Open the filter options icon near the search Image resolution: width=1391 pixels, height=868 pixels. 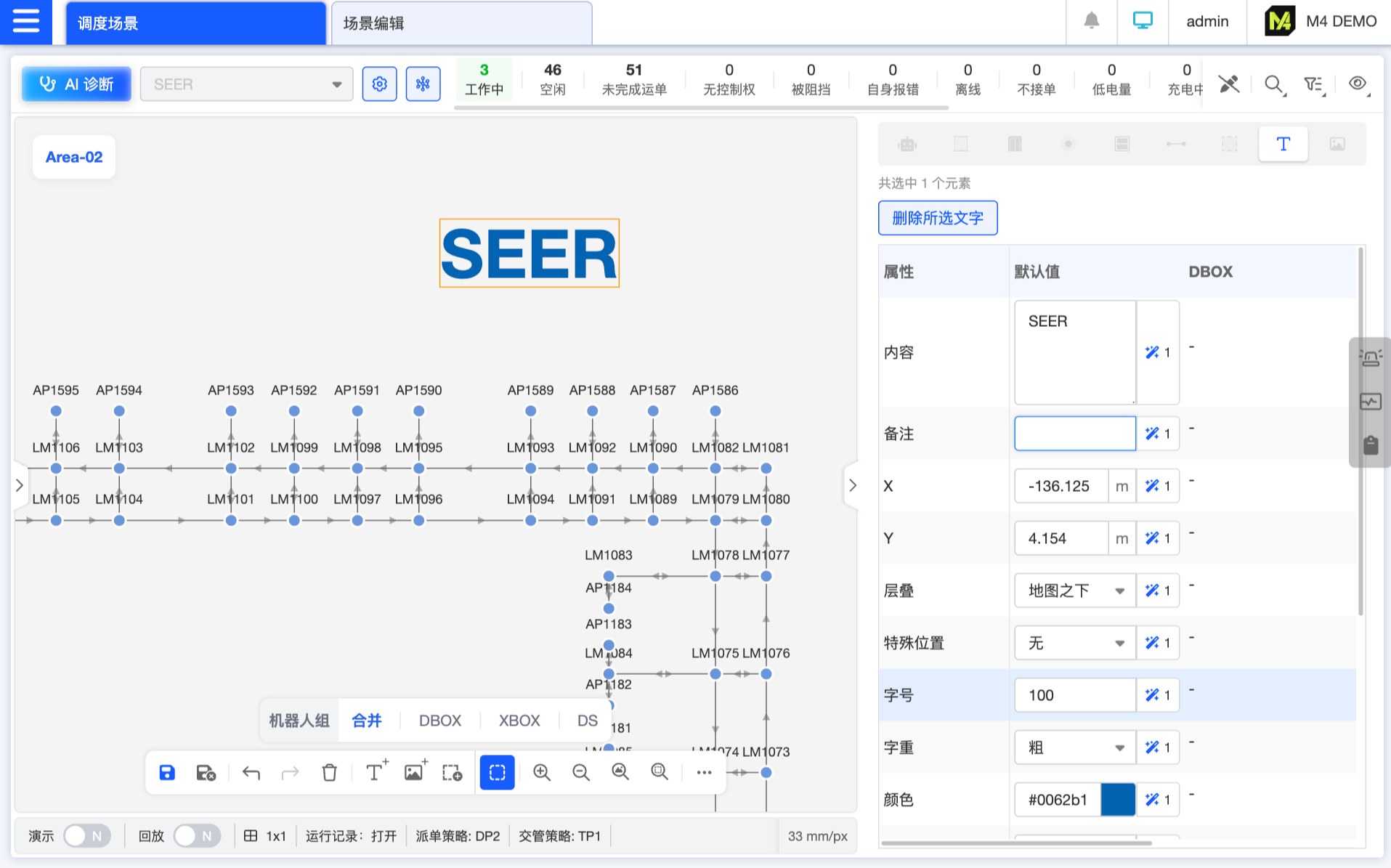point(1313,84)
